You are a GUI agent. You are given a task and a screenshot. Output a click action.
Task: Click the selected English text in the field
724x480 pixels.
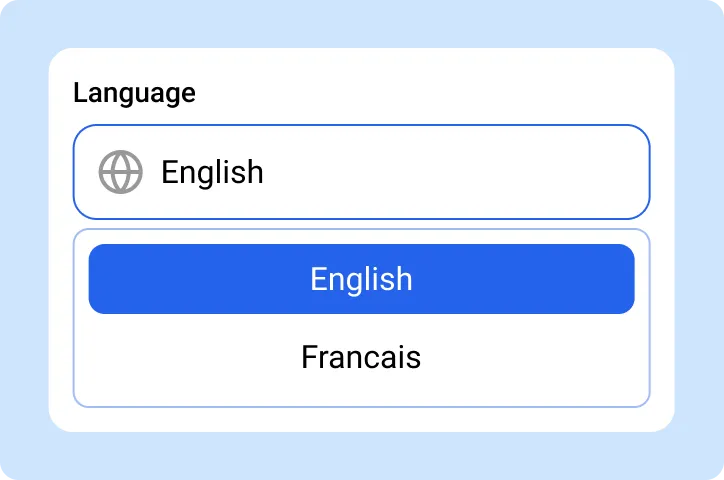pos(212,172)
